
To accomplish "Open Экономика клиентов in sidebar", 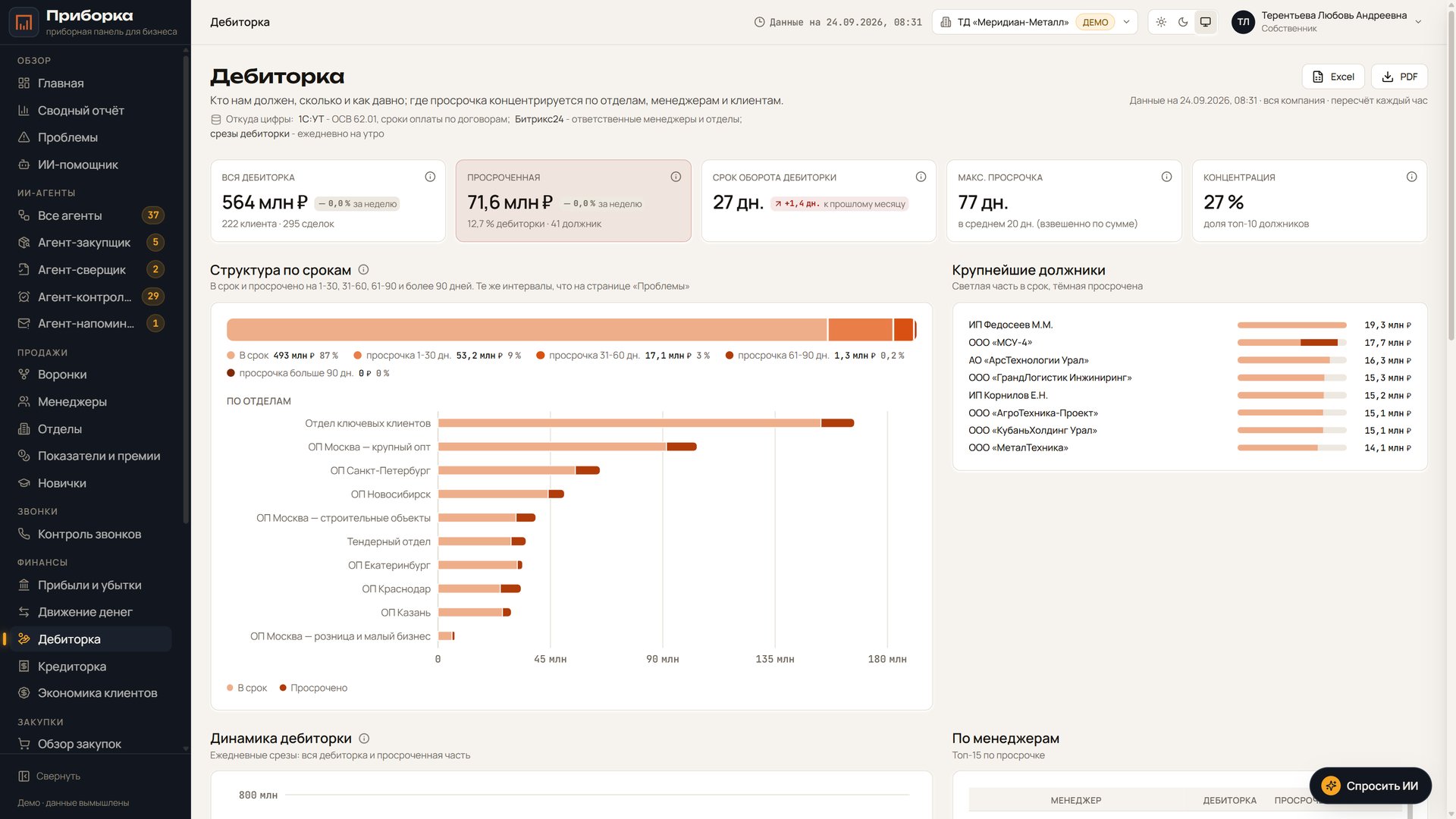I will point(90,693).
